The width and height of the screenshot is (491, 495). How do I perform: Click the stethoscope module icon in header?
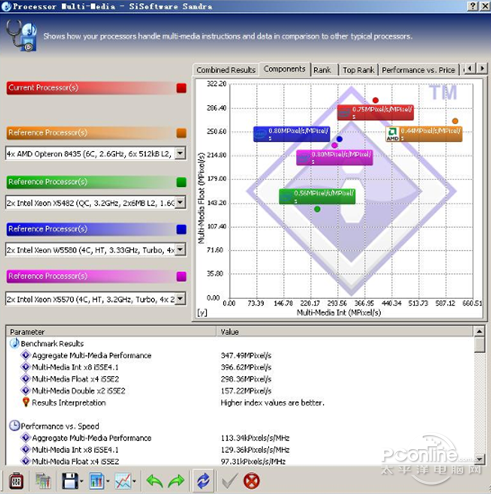click(21, 36)
